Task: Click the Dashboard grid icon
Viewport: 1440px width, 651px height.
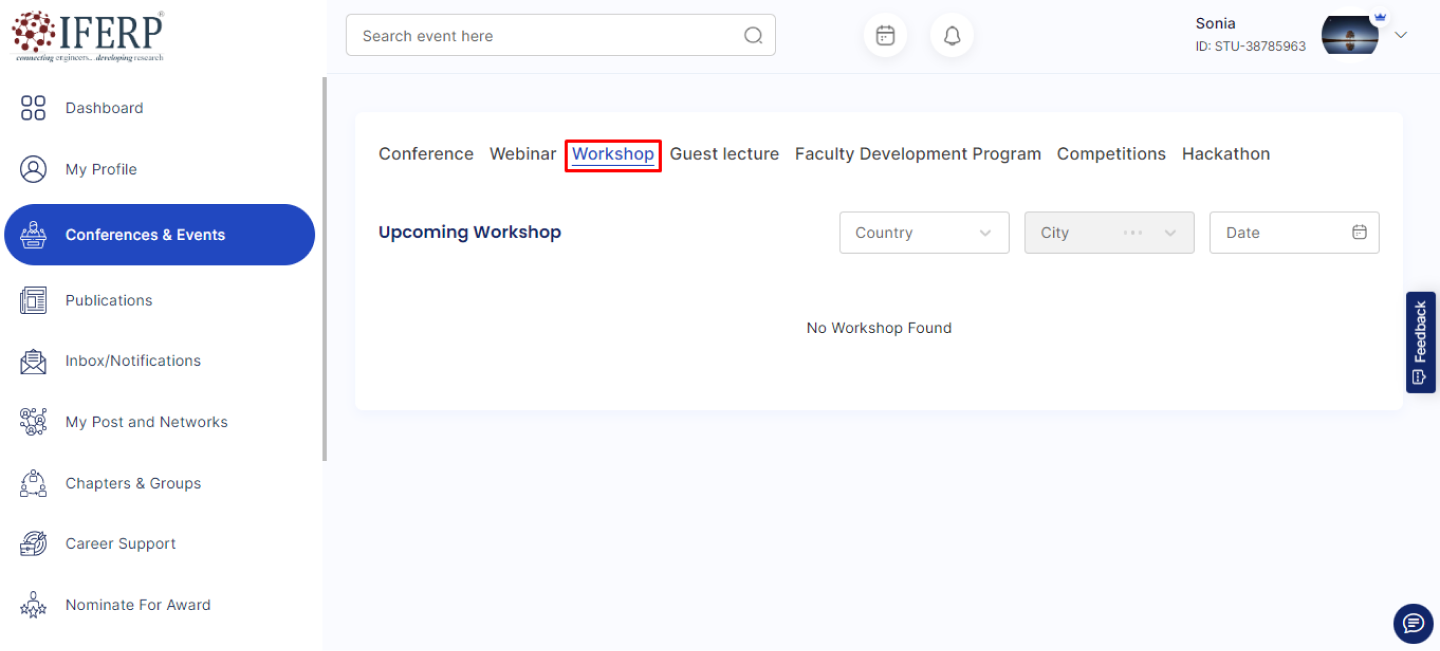Action: (33, 108)
